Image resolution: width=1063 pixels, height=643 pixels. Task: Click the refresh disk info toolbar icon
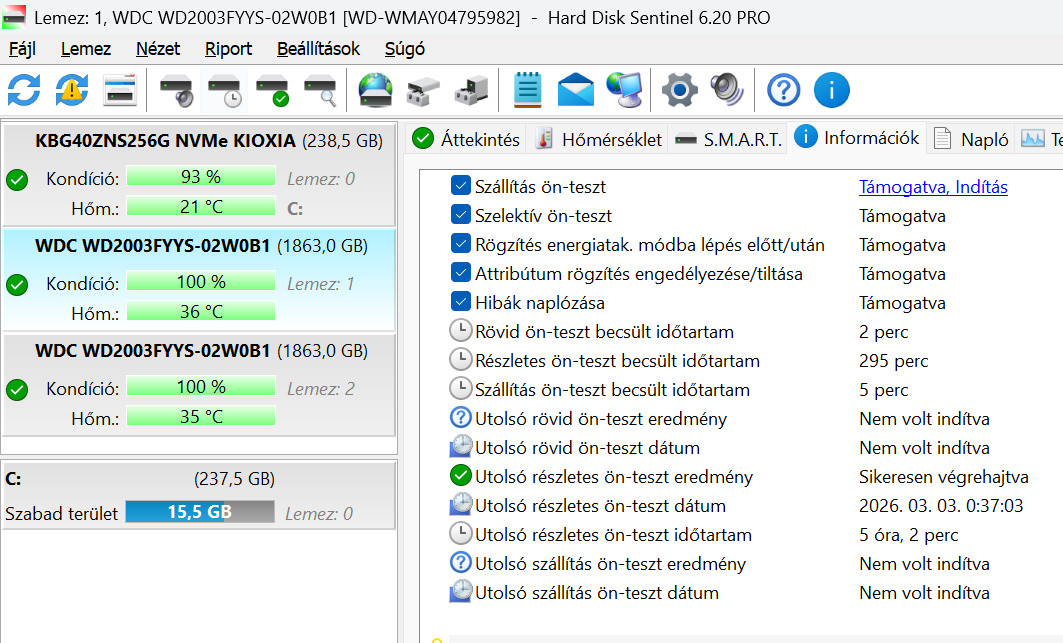click(x=24, y=90)
